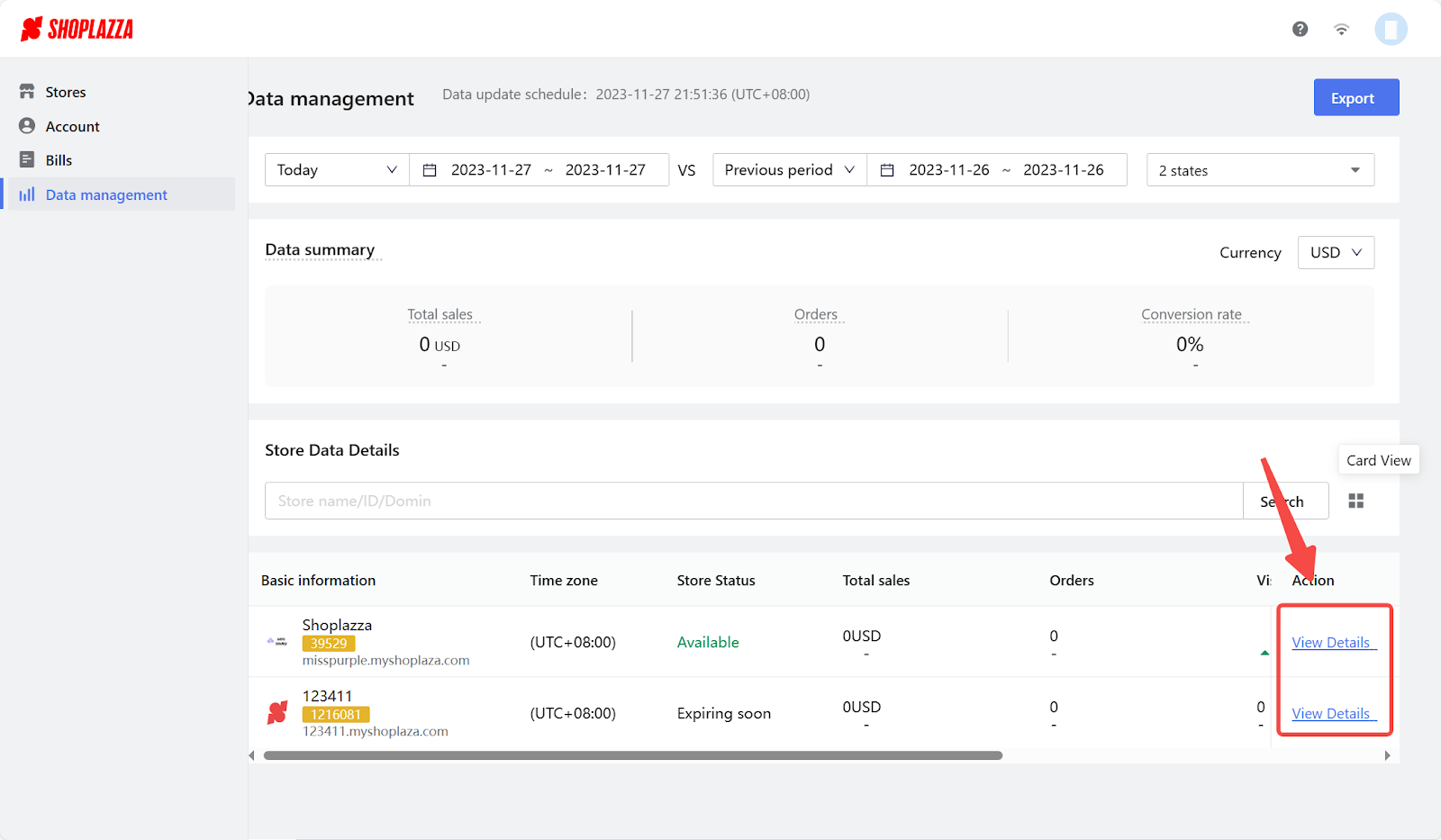Click the Shoplazza store logo thumbnail
Screen dimensions: 1441x840
pyautogui.click(x=277, y=642)
